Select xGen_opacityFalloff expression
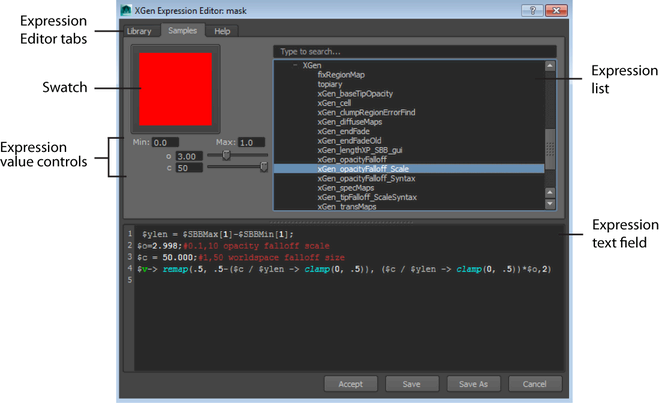659x403 pixels. click(x=352, y=159)
